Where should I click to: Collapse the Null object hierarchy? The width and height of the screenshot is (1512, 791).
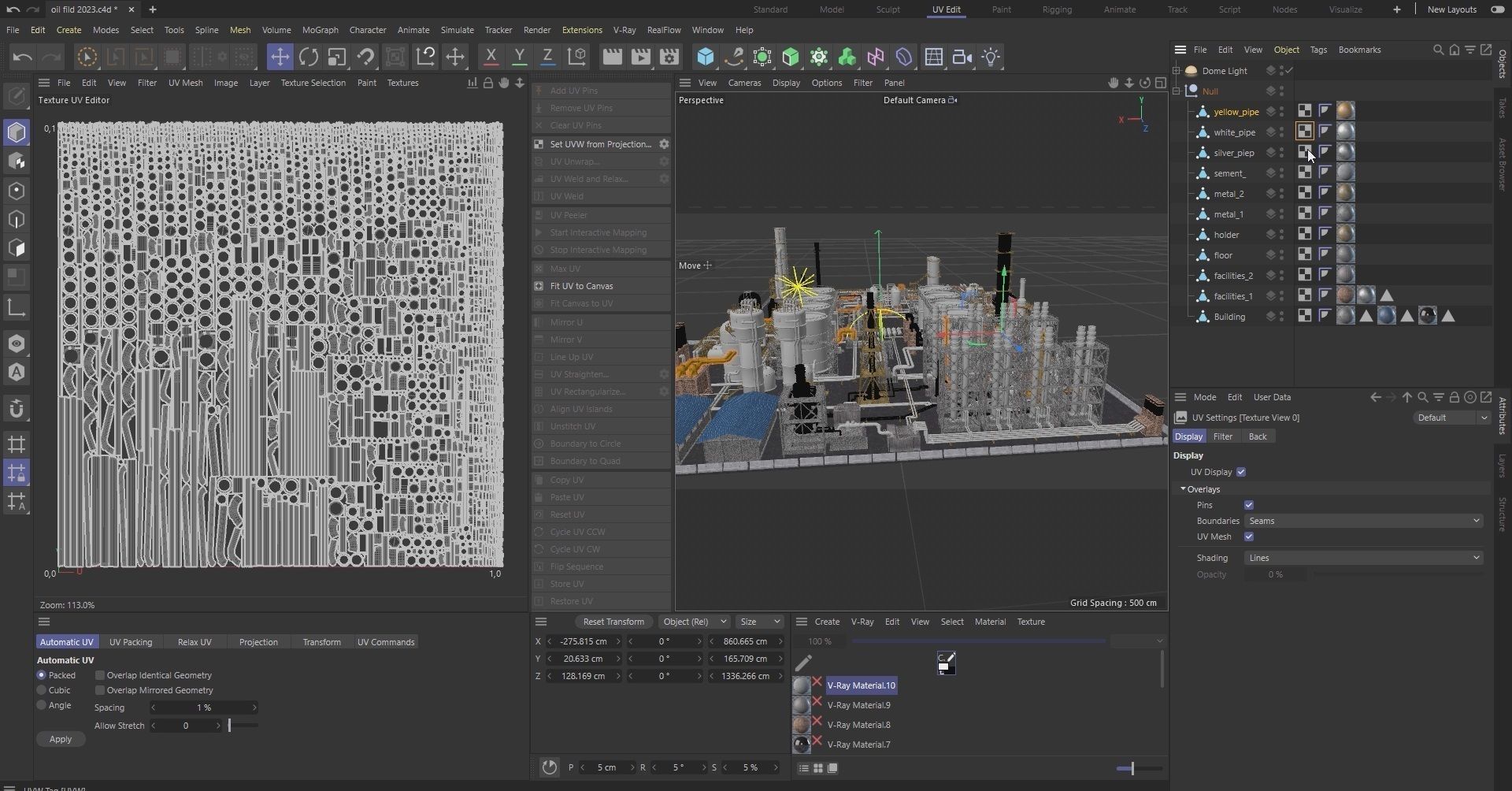point(1177,91)
